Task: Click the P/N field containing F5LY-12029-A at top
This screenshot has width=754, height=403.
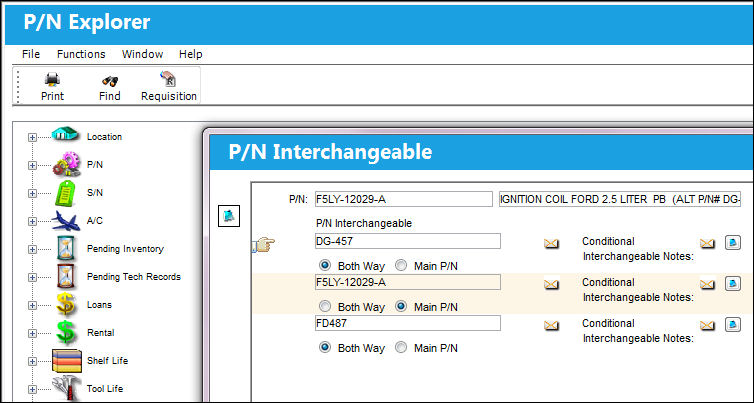Action: point(403,199)
